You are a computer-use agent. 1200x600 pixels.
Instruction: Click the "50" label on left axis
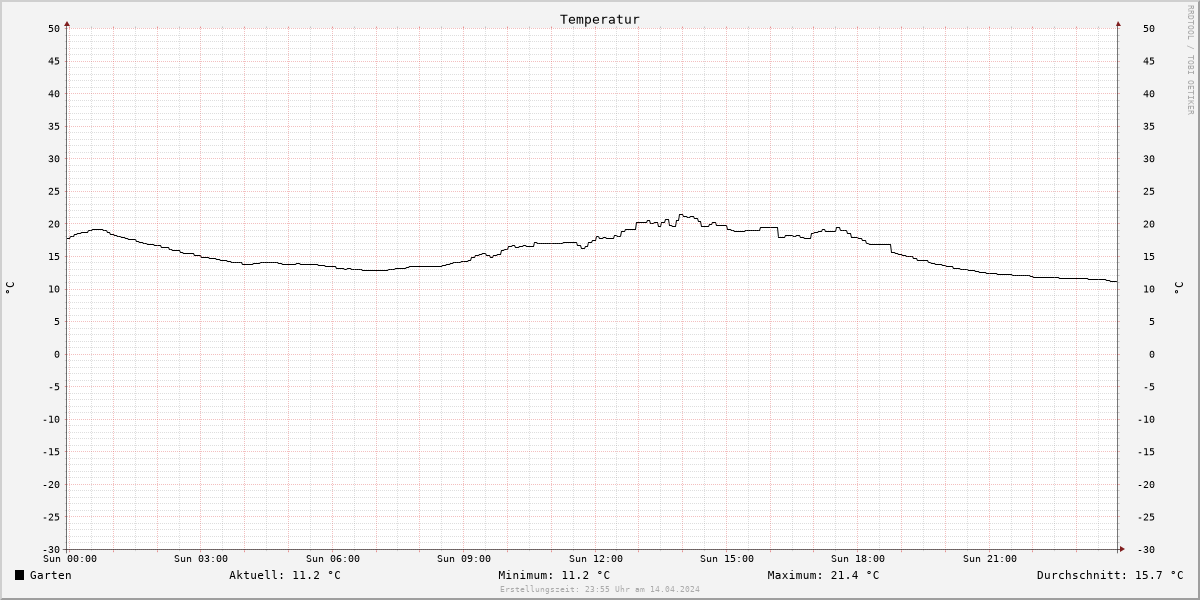coord(54,29)
